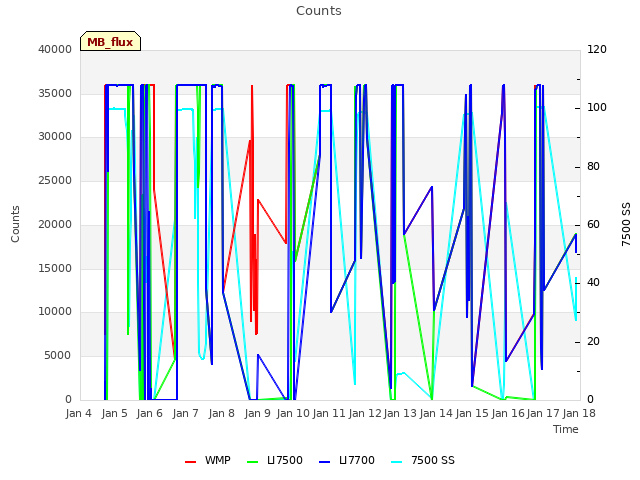Click the 100 right axis value

pos(597,108)
